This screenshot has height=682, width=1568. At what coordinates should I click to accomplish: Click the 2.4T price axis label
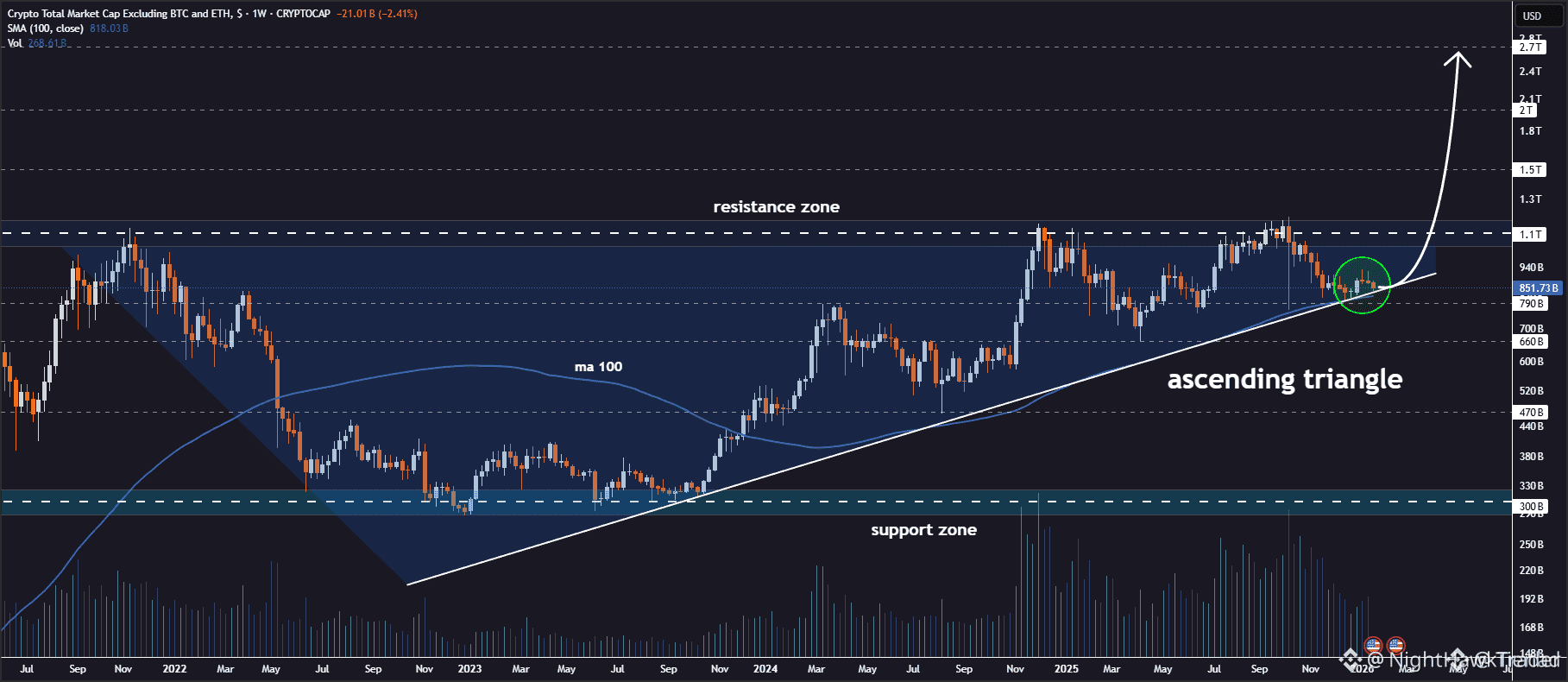click(1530, 72)
